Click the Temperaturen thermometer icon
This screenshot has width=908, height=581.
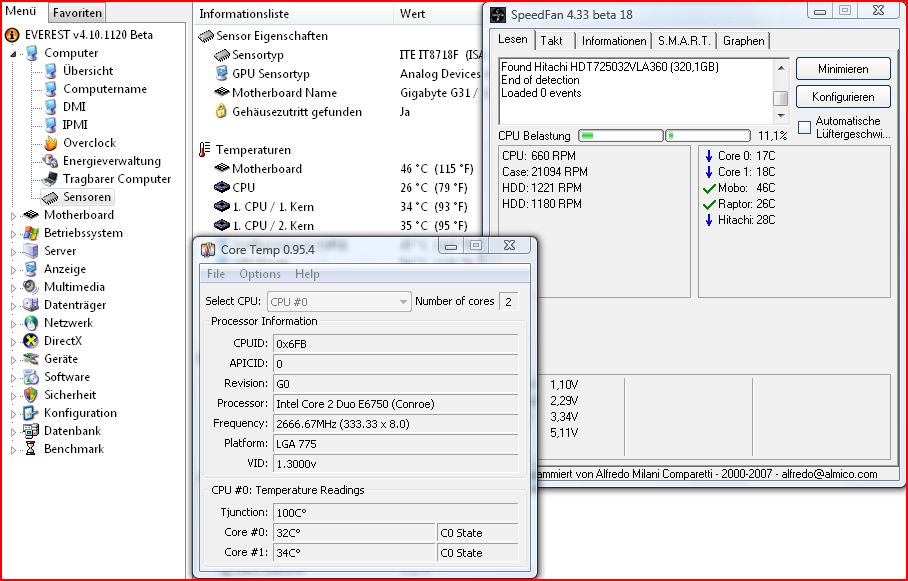[x=204, y=150]
